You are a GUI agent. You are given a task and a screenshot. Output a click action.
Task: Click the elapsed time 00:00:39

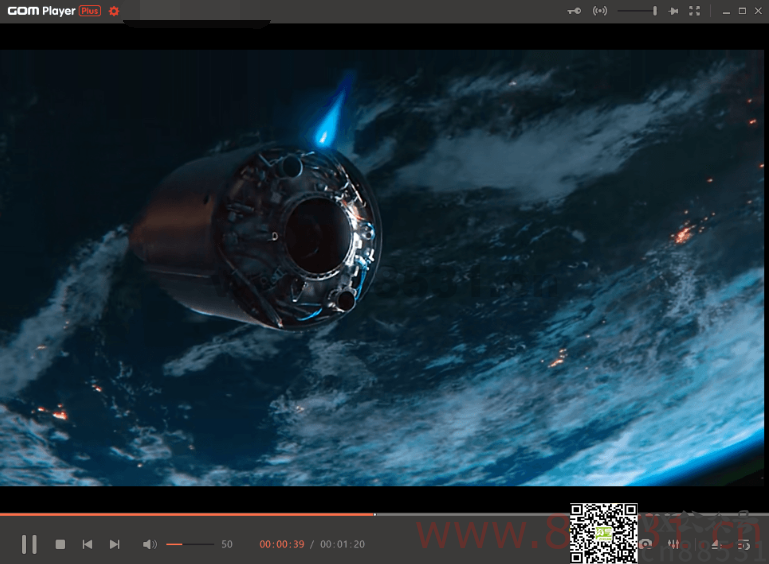282,544
